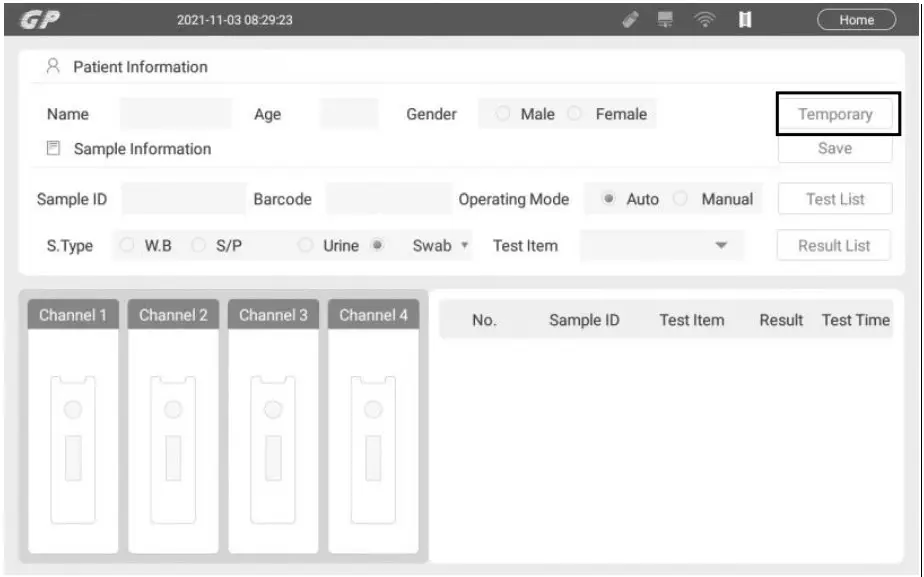Click the Patient Information section title

pyautogui.click(x=140, y=67)
